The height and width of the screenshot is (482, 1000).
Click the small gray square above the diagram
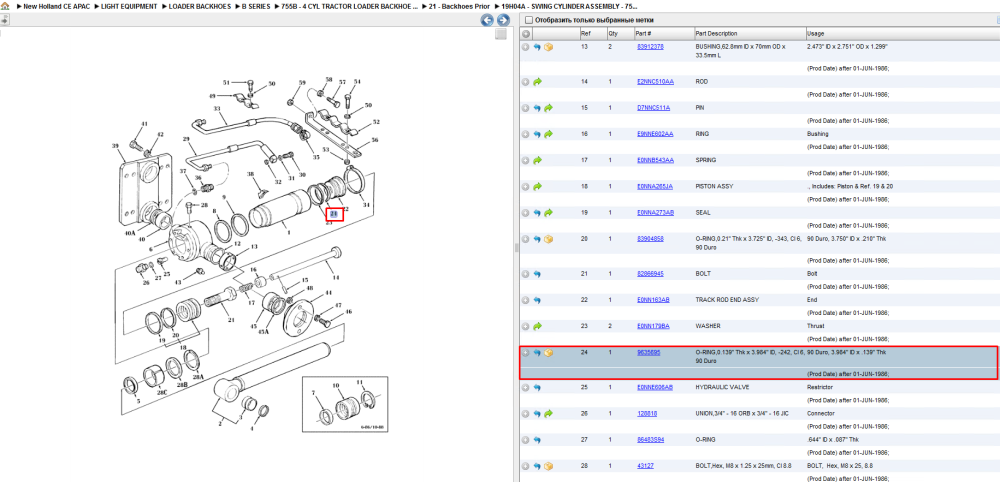[x=501, y=34]
